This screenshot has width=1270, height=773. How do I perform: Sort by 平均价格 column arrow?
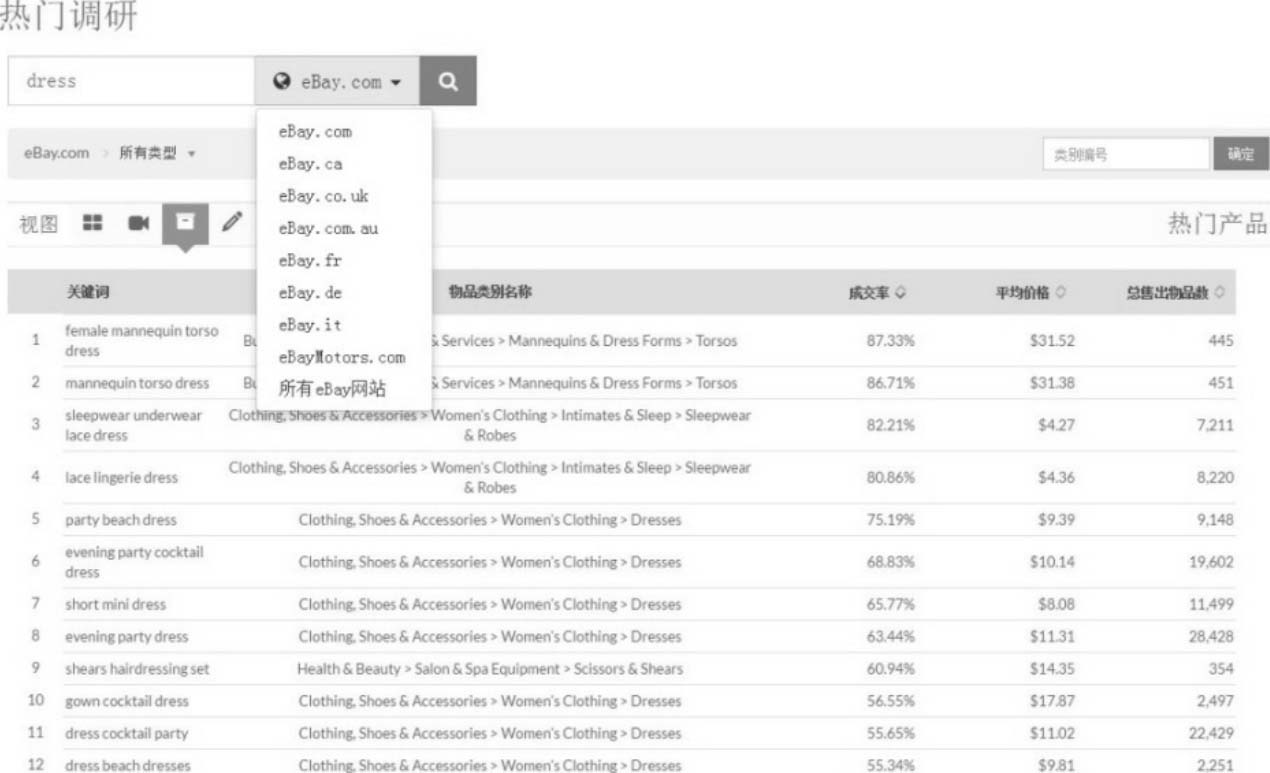pyautogui.click(x=1060, y=293)
